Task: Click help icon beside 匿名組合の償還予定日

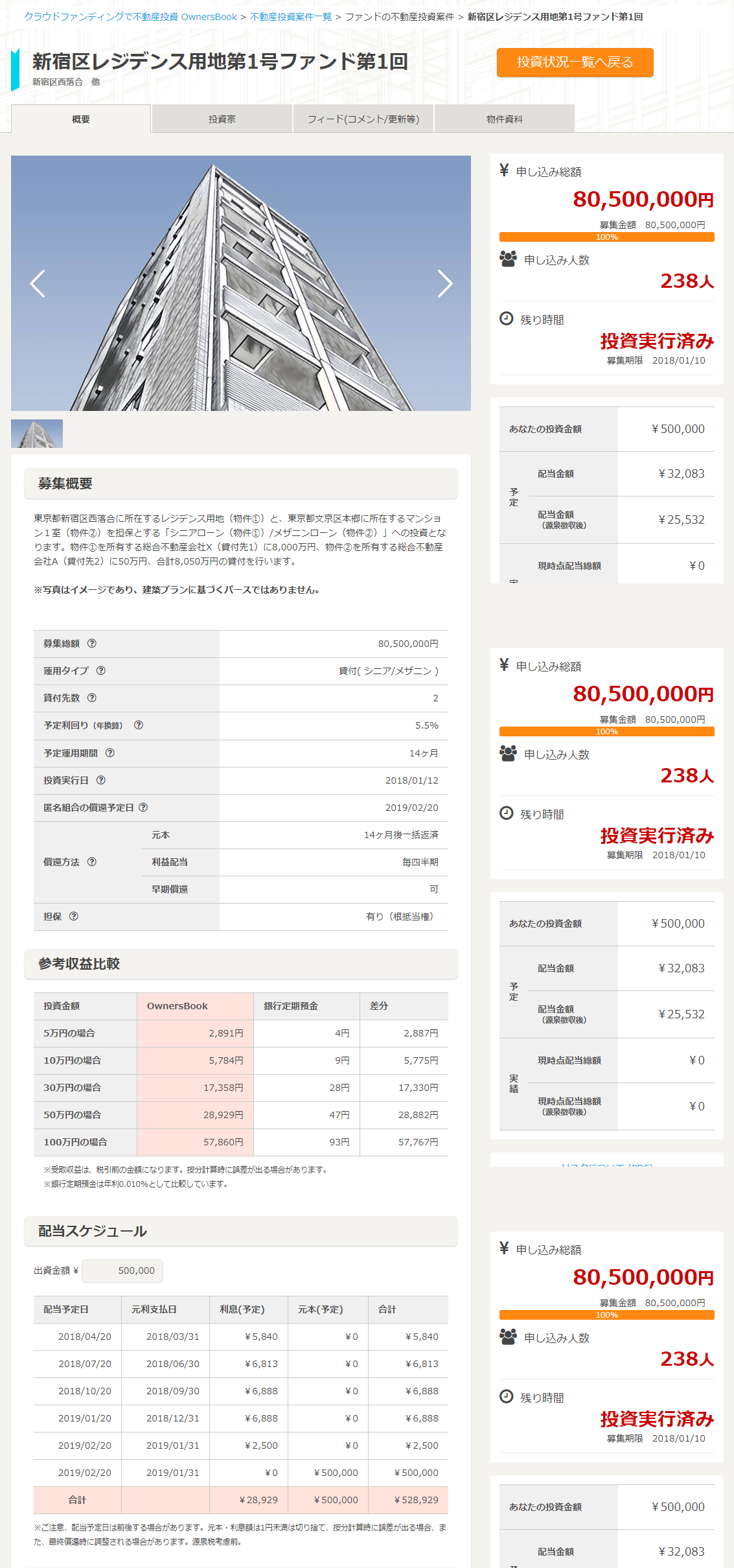Action: coord(143,808)
